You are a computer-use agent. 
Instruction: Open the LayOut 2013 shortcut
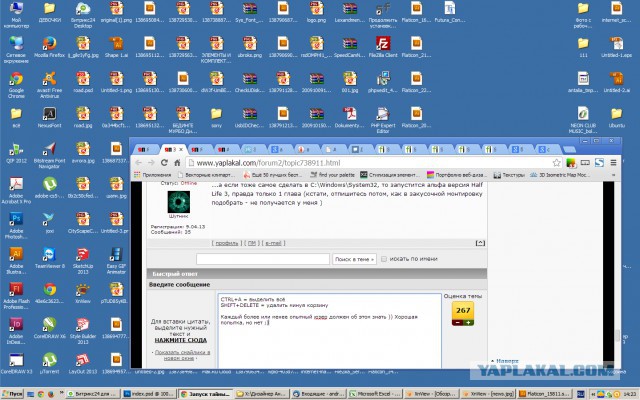[83, 361]
